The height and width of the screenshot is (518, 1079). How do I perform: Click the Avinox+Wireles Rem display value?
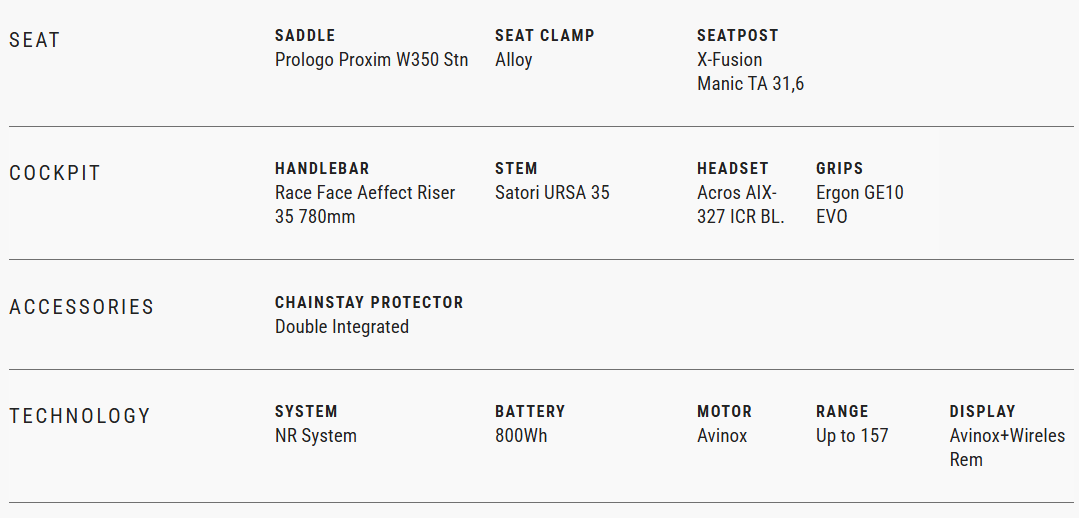pyautogui.click(x=1007, y=447)
